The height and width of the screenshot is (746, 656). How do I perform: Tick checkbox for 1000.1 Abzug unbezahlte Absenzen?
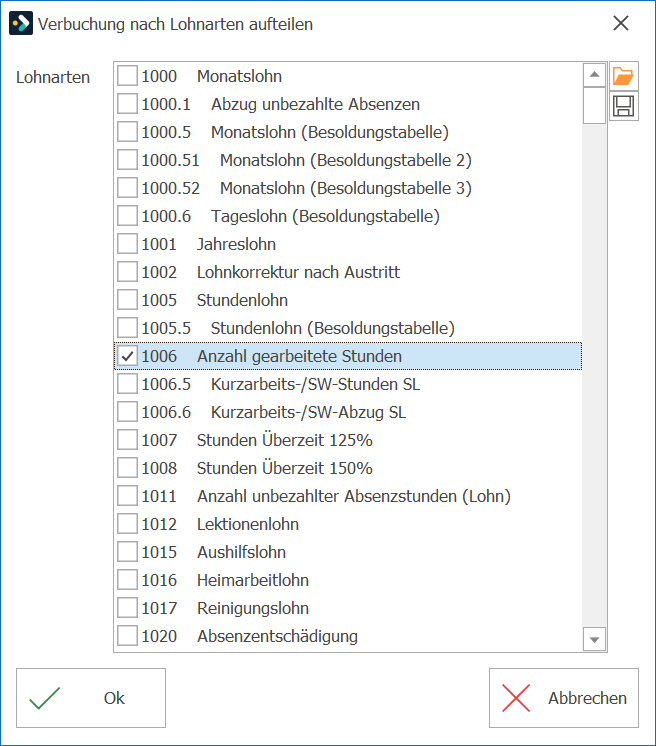pos(127,104)
